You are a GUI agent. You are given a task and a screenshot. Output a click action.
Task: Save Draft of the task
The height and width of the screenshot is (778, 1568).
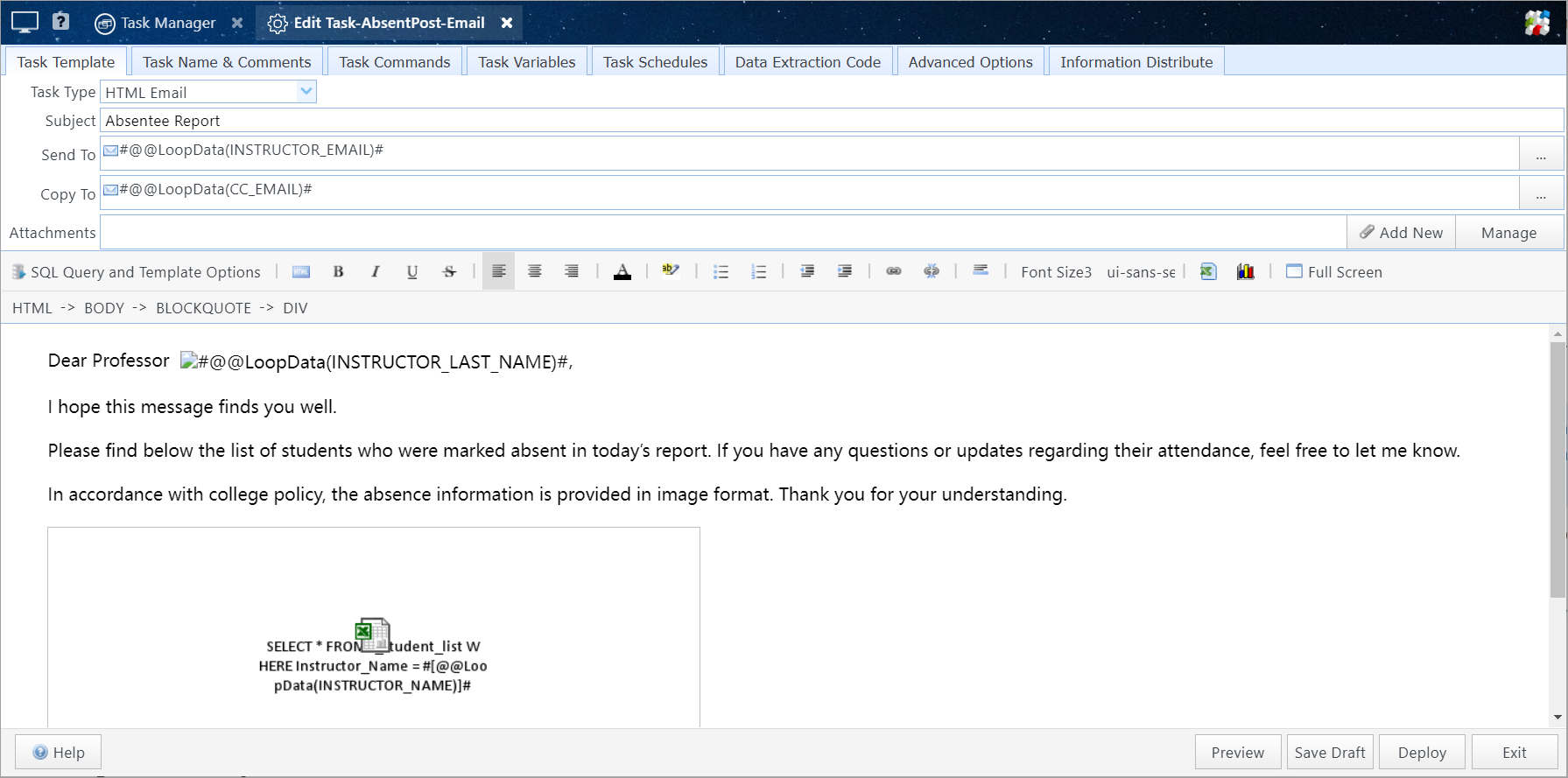click(1330, 753)
